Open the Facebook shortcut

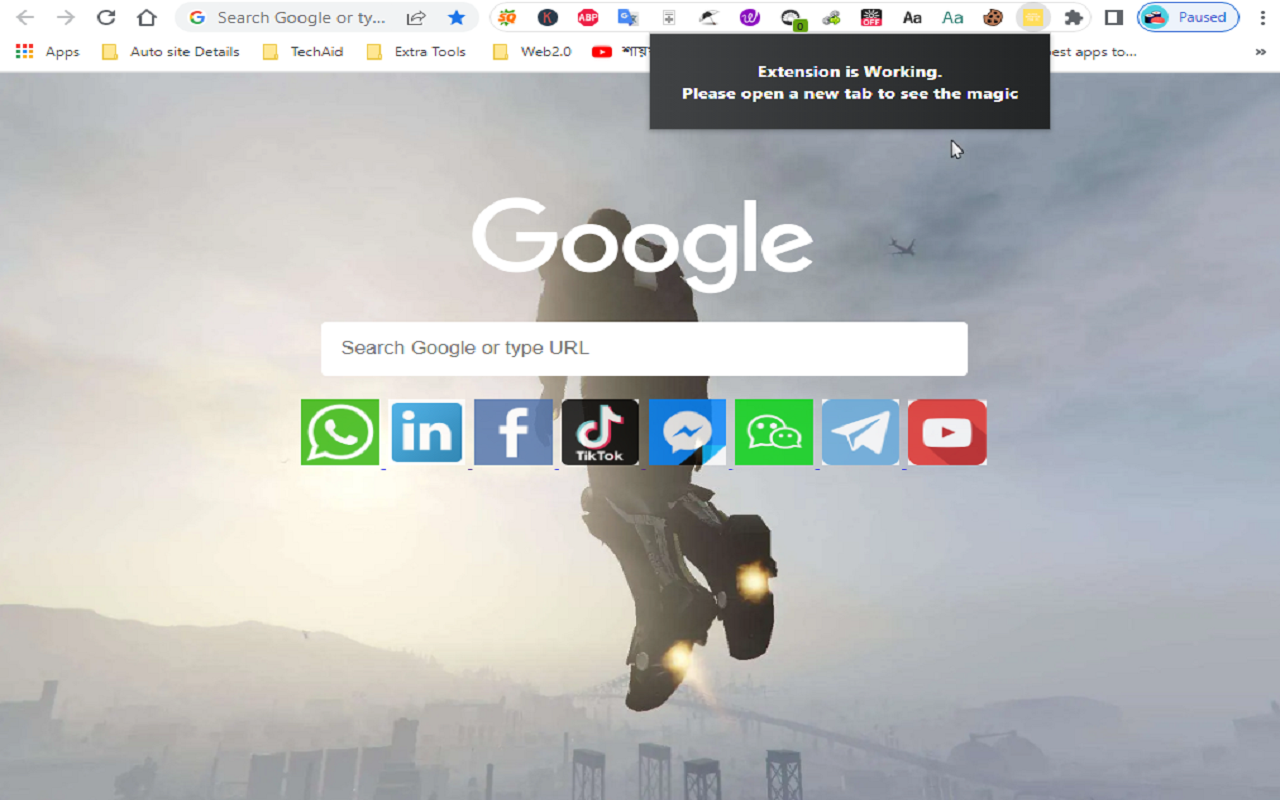click(x=513, y=432)
